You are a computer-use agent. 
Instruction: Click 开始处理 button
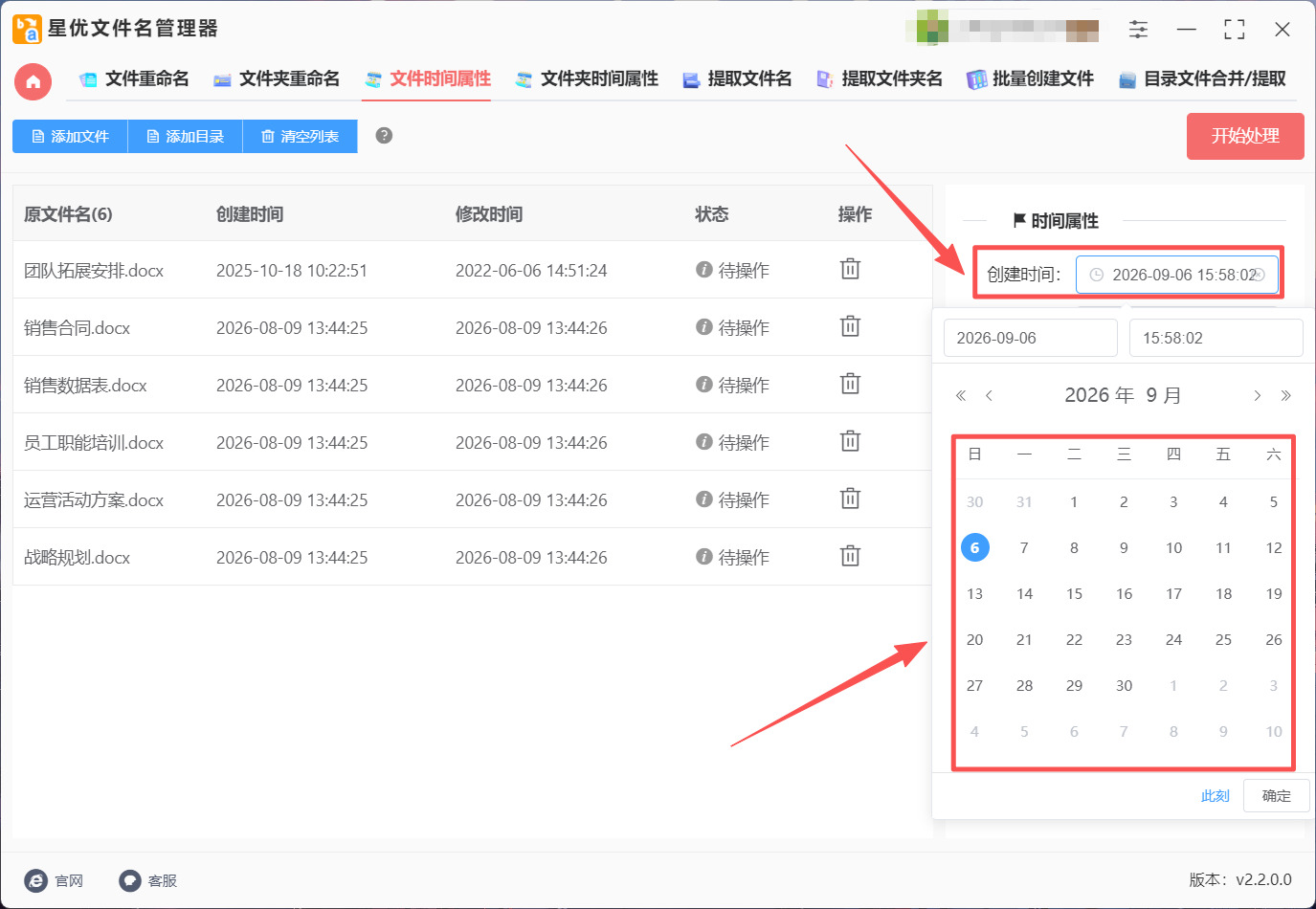(1245, 136)
